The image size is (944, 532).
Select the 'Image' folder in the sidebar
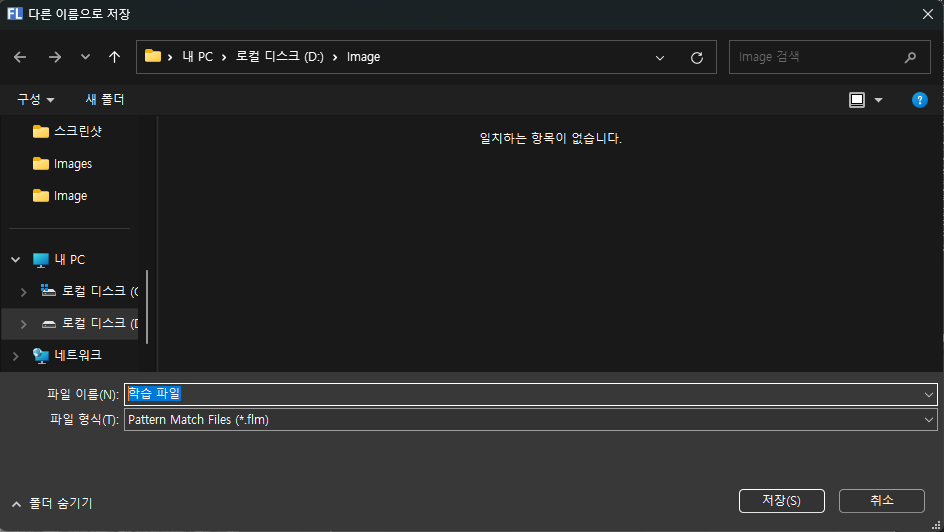click(60, 196)
